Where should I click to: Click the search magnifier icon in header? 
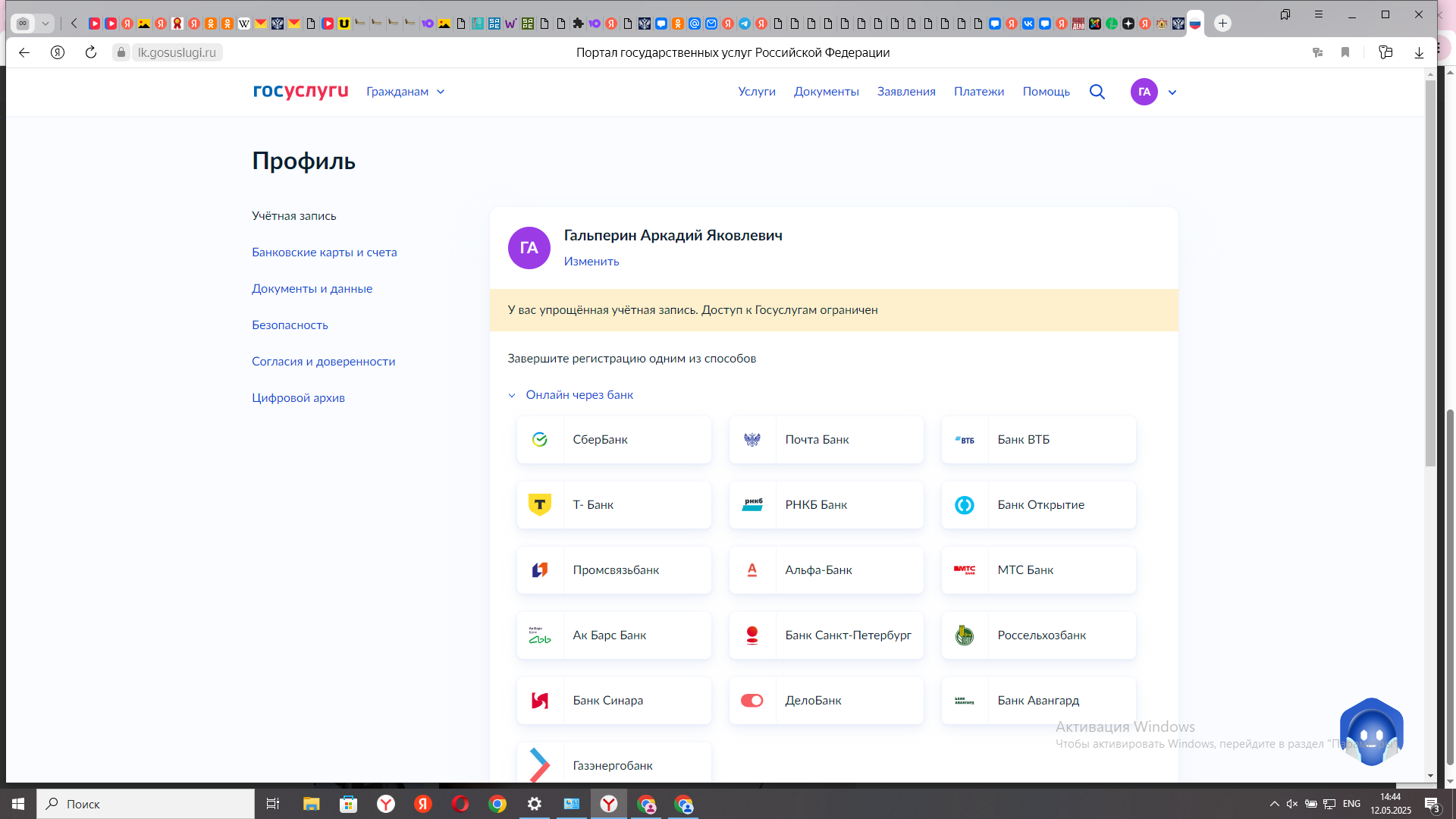point(1097,92)
